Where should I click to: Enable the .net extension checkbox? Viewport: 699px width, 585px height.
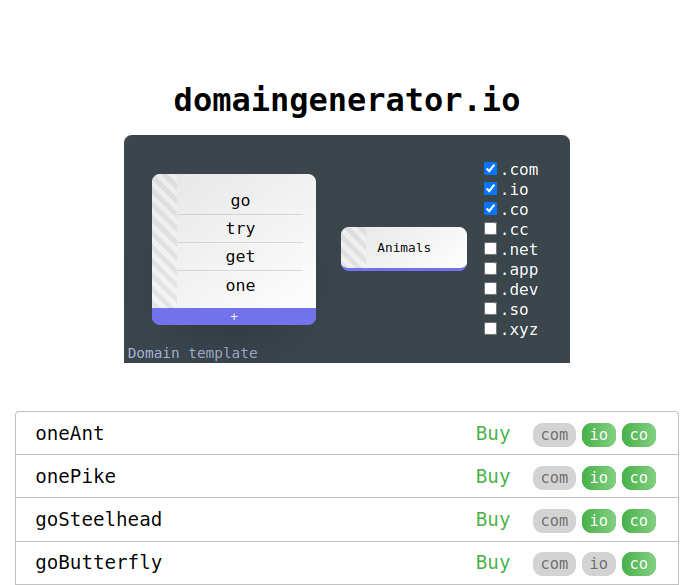490,248
